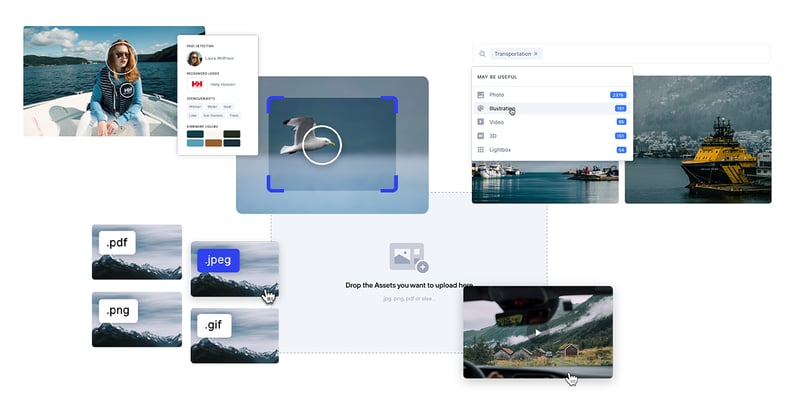The height and width of the screenshot is (400, 800).
Task: Click the Lightbox grid icon
Action: [x=481, y=150]
